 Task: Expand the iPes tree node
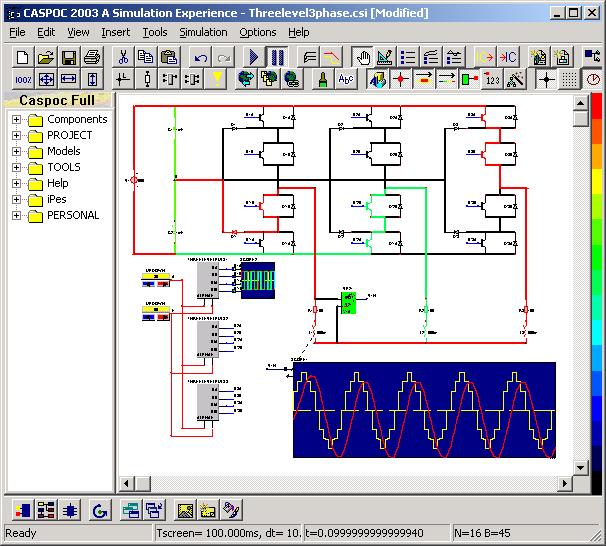pos(16,199)
